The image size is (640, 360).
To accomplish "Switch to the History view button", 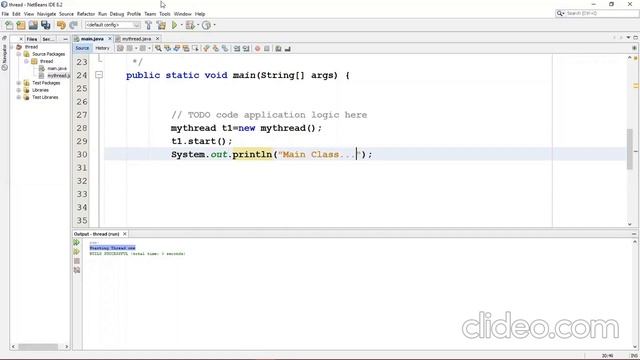I will tap(102, 48).
